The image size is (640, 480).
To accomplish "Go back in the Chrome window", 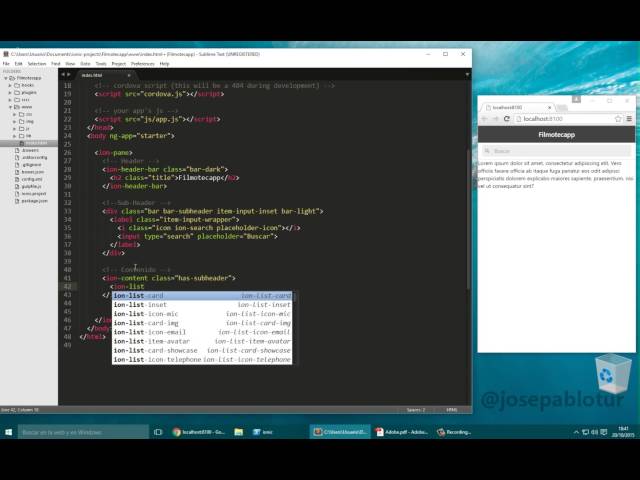I will point(485,119).
